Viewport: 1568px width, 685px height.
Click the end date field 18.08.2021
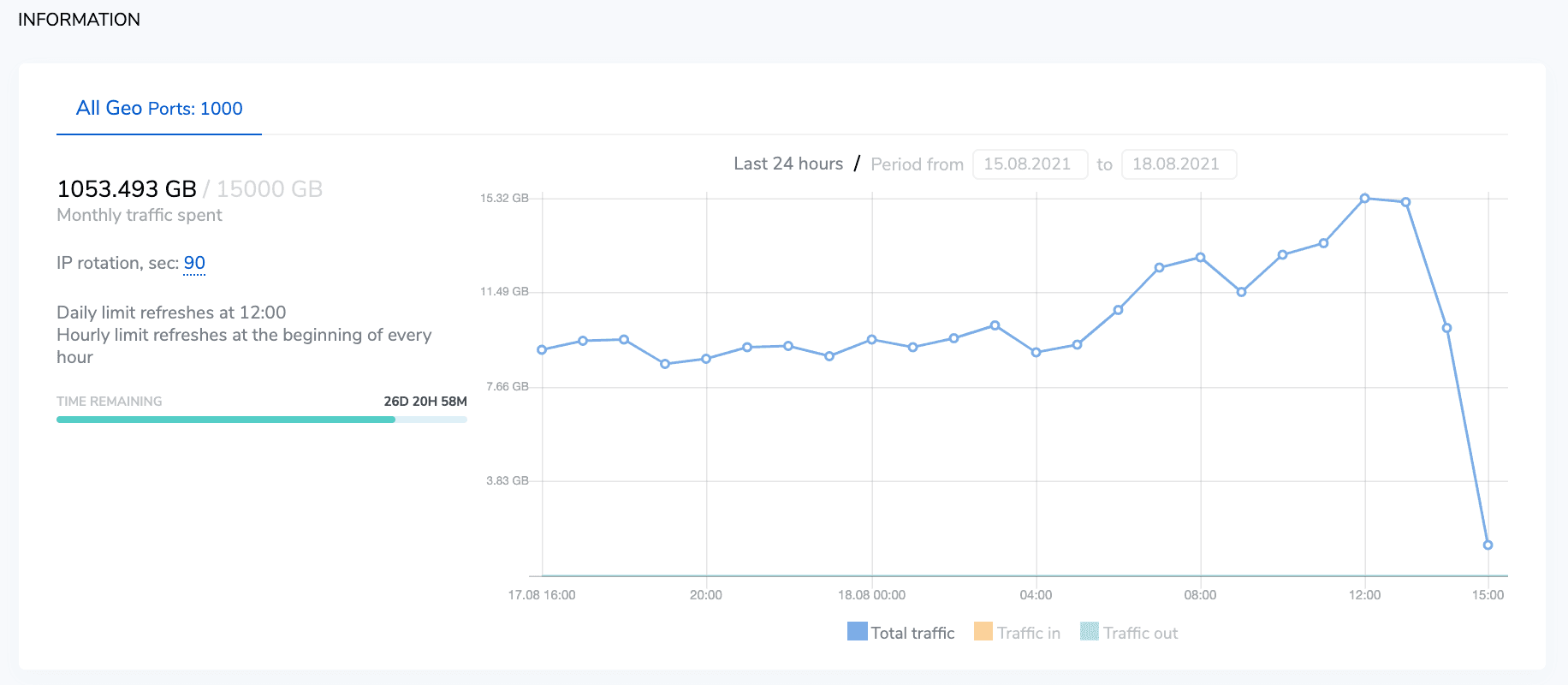point(1178,164)
